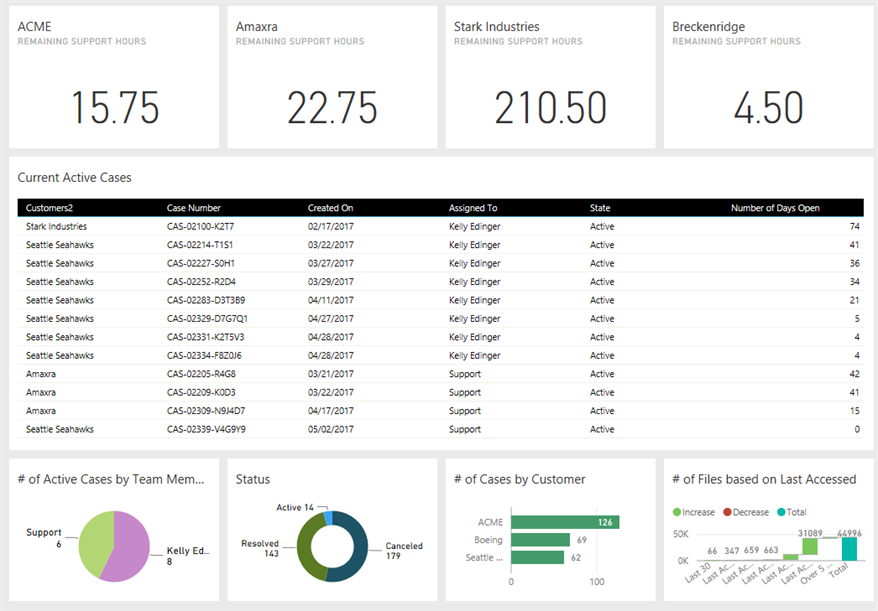Image resolution: width=878 pixels, height=611 pixels.
Task: Select the Total legend color dot
Action: click(x=781, y=512)
